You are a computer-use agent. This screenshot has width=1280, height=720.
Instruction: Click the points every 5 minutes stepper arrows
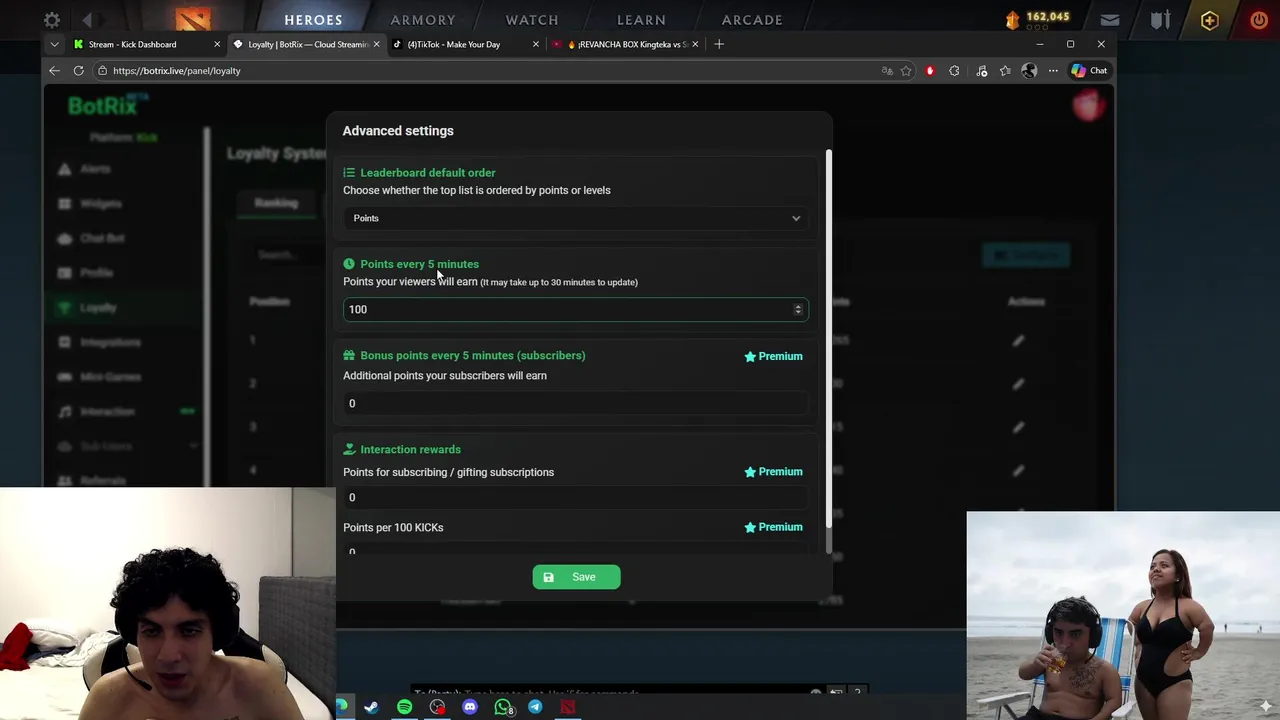coord(798,309)
